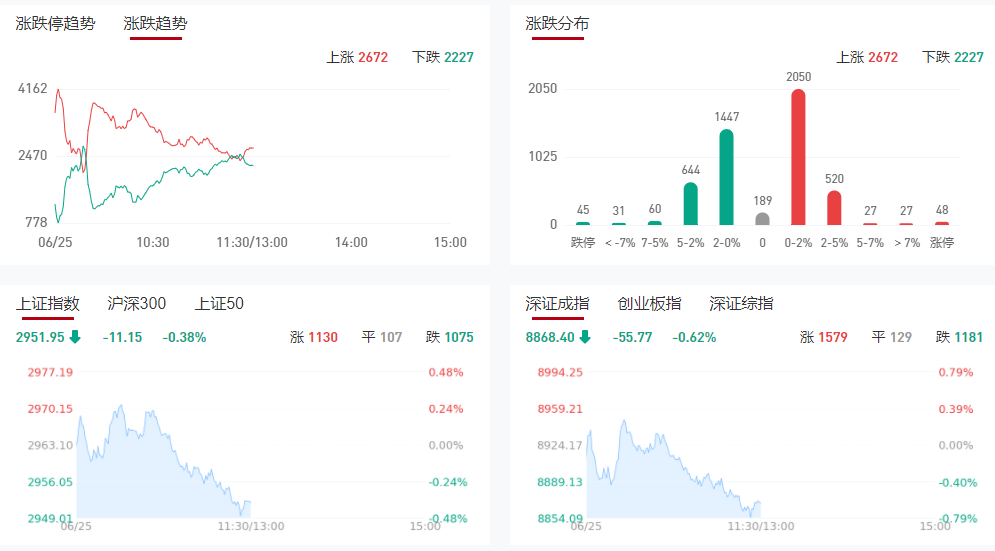Screen dimensions: 995x551
Task: Click the 下跌 2227 count in 涨跌趋势 panel
Action: [443, 57]
